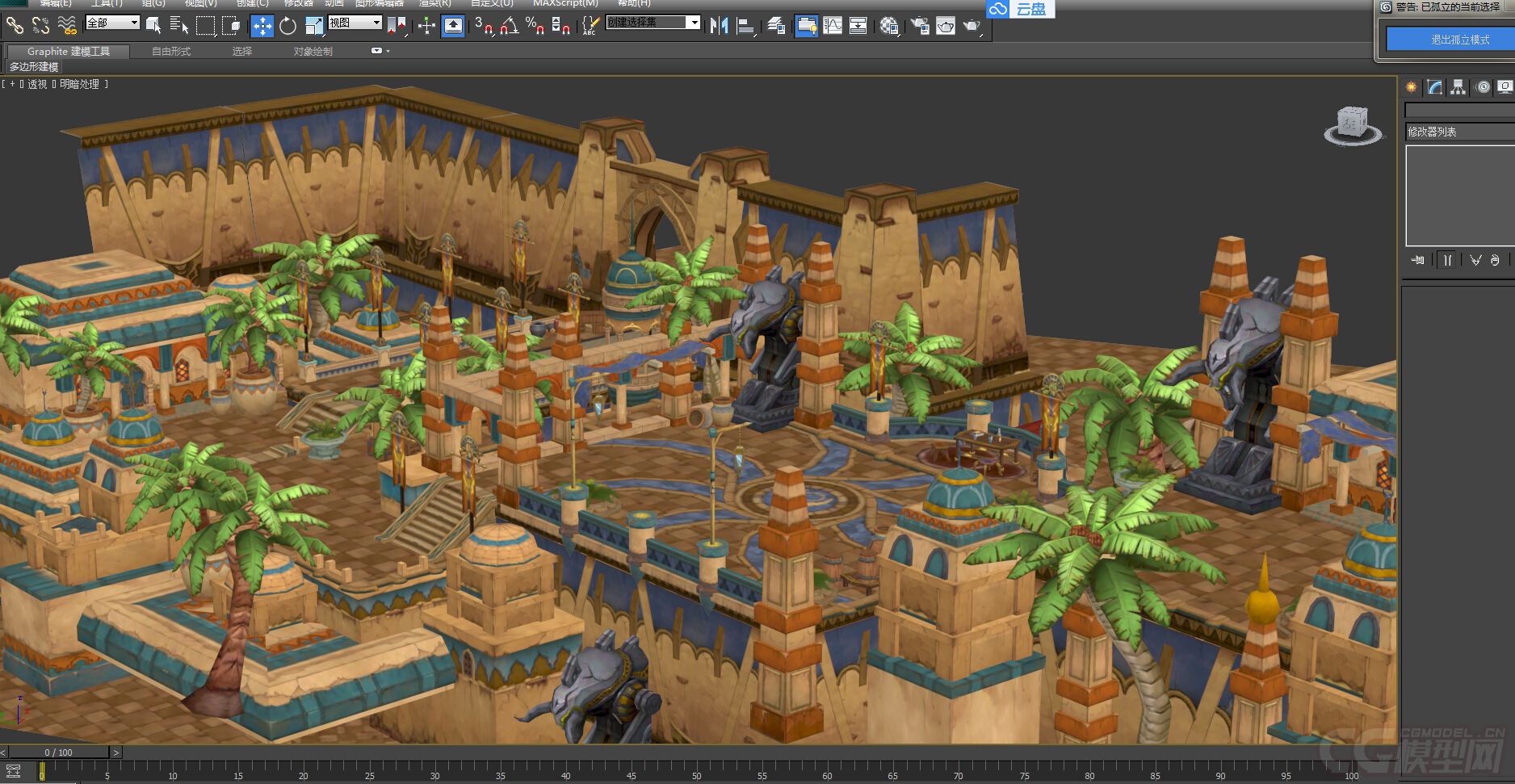This screenshot has width=1515, height=784.
Task: Click the Render Production teapot icon
Action: pyautogui.click(x=972, y=26)
